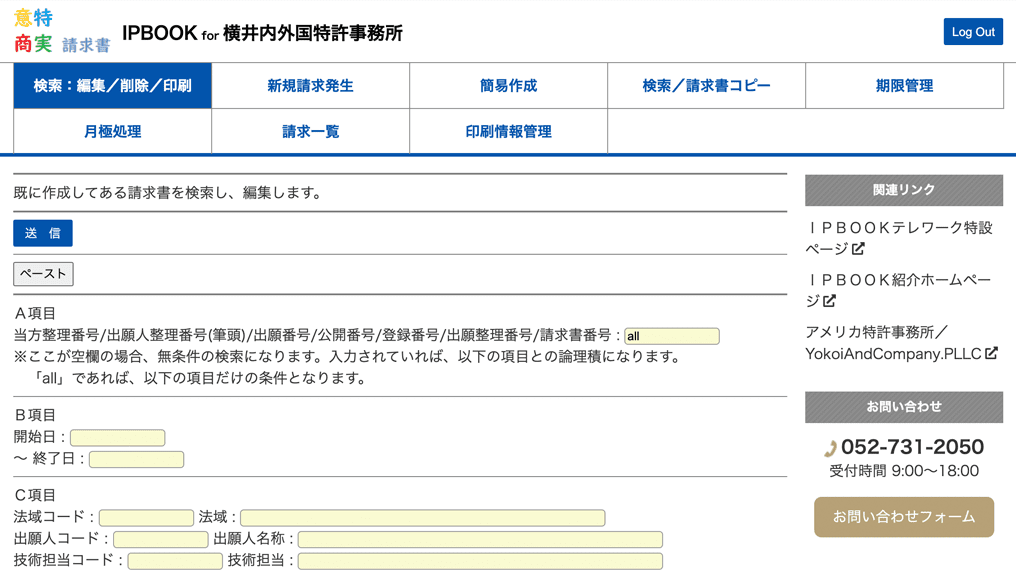Click the phone icon beside 052-731-2050
The image size is (1016, 572).
831,448
